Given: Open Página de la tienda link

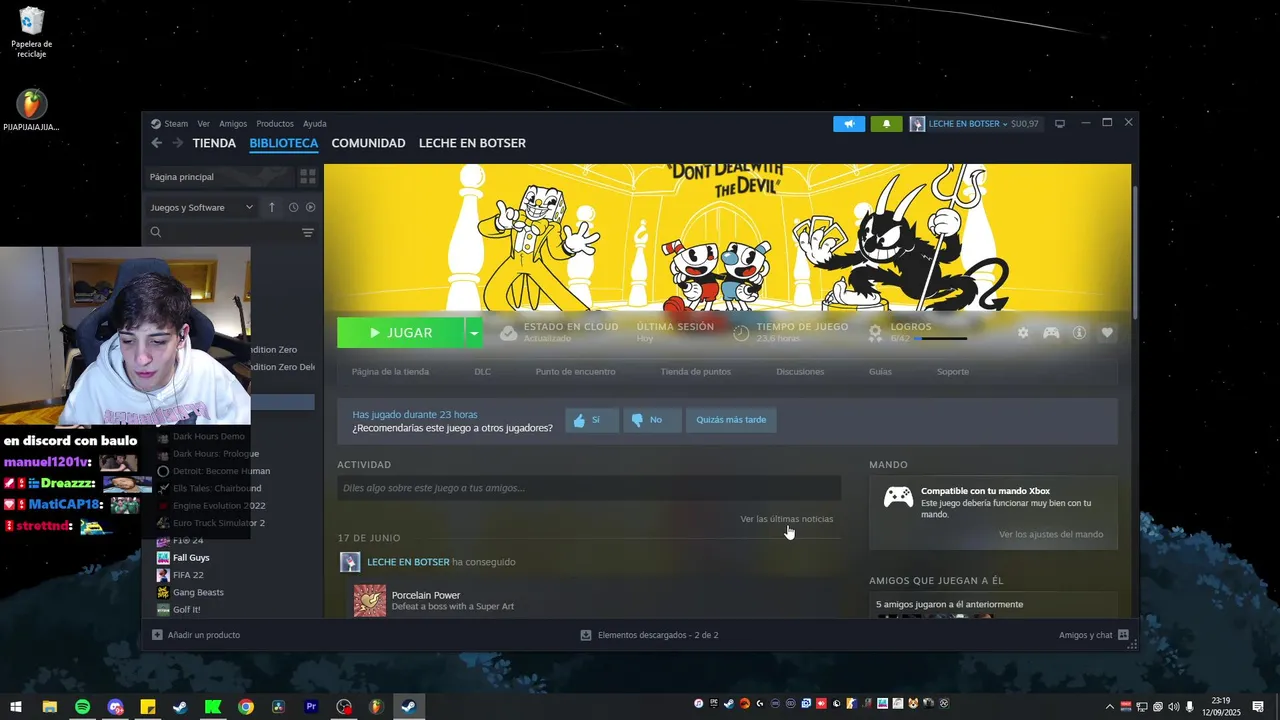Looking at the screenshot, I should 390,372.
